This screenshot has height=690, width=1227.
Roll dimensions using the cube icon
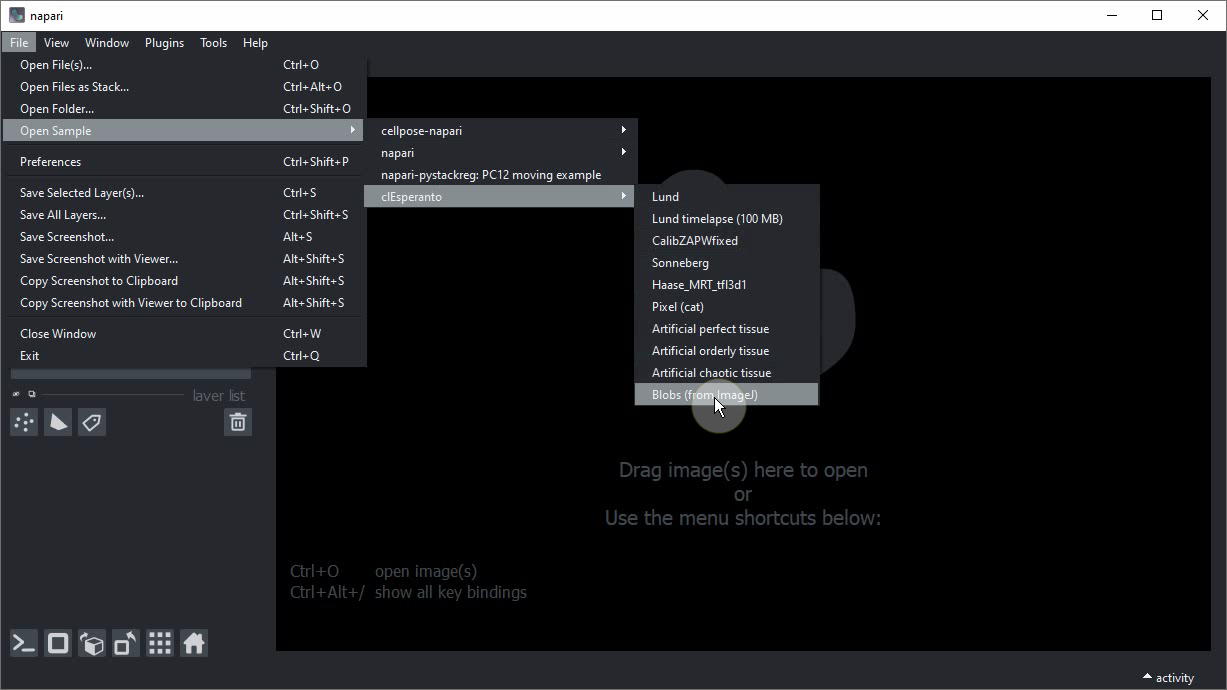tap(92, 644)
